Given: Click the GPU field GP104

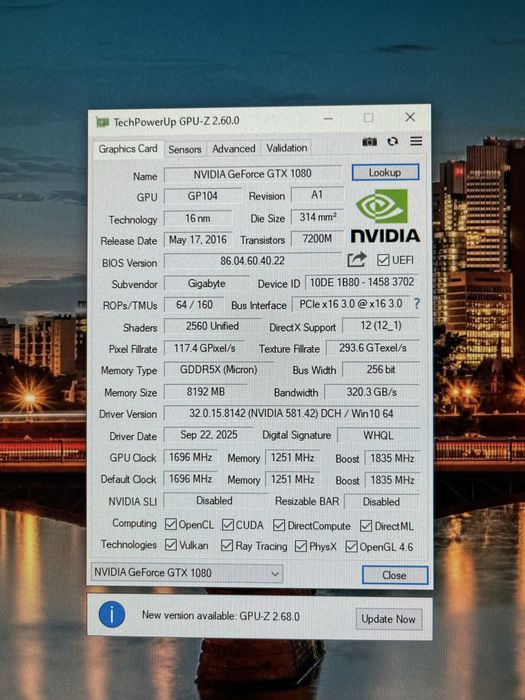Looking at the screenshot, I should (x=203, y=196).
